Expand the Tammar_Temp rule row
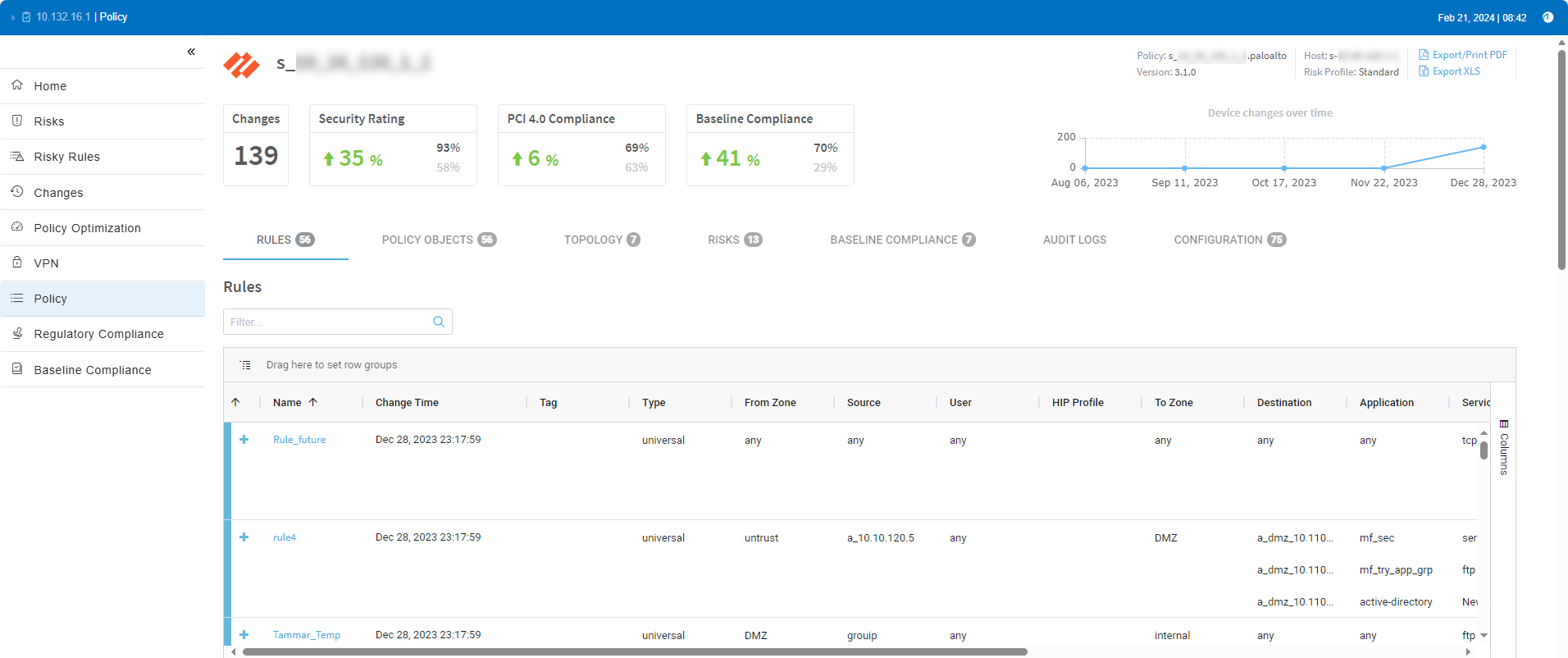1568x658 pixels. coord(244,635)
